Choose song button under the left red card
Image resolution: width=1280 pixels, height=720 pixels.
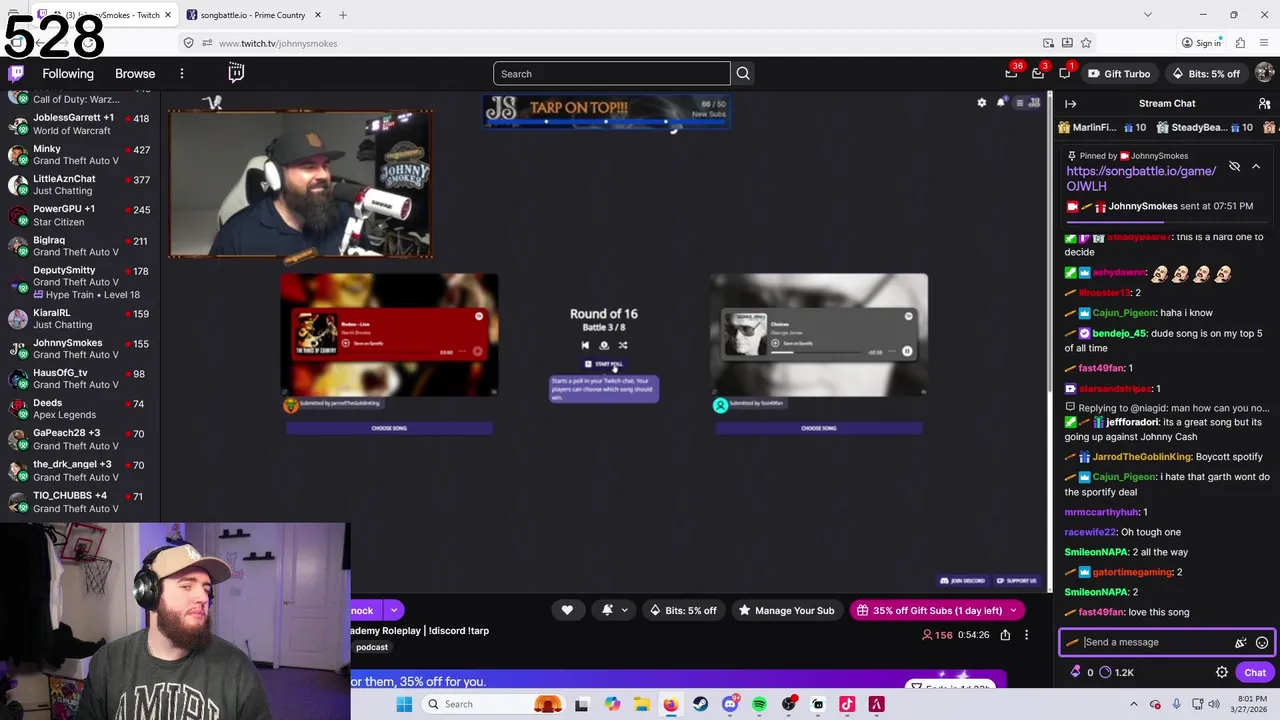(389, 428)
